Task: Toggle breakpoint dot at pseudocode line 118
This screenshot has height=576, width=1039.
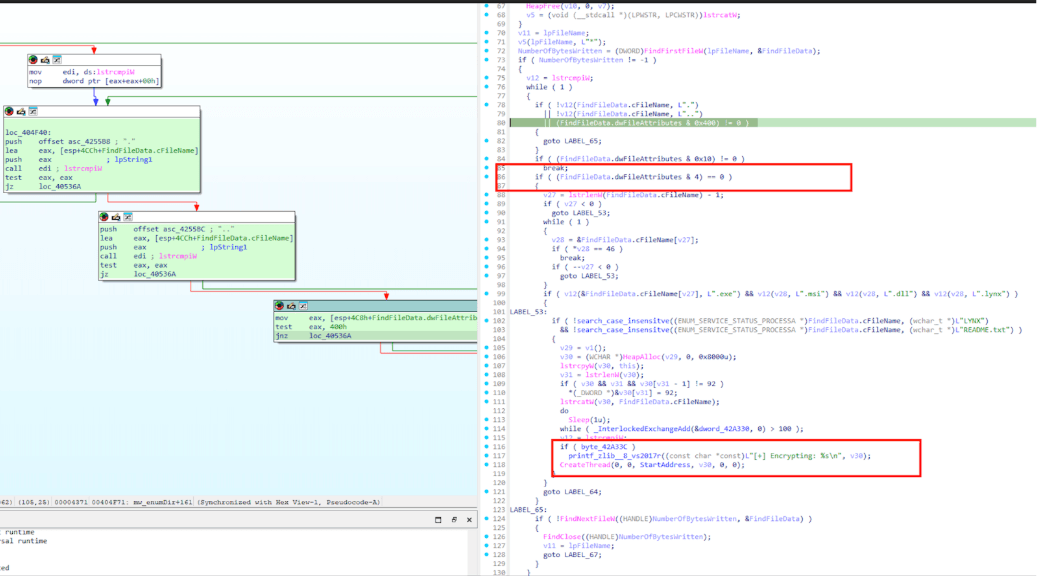Action: point(488,465)
